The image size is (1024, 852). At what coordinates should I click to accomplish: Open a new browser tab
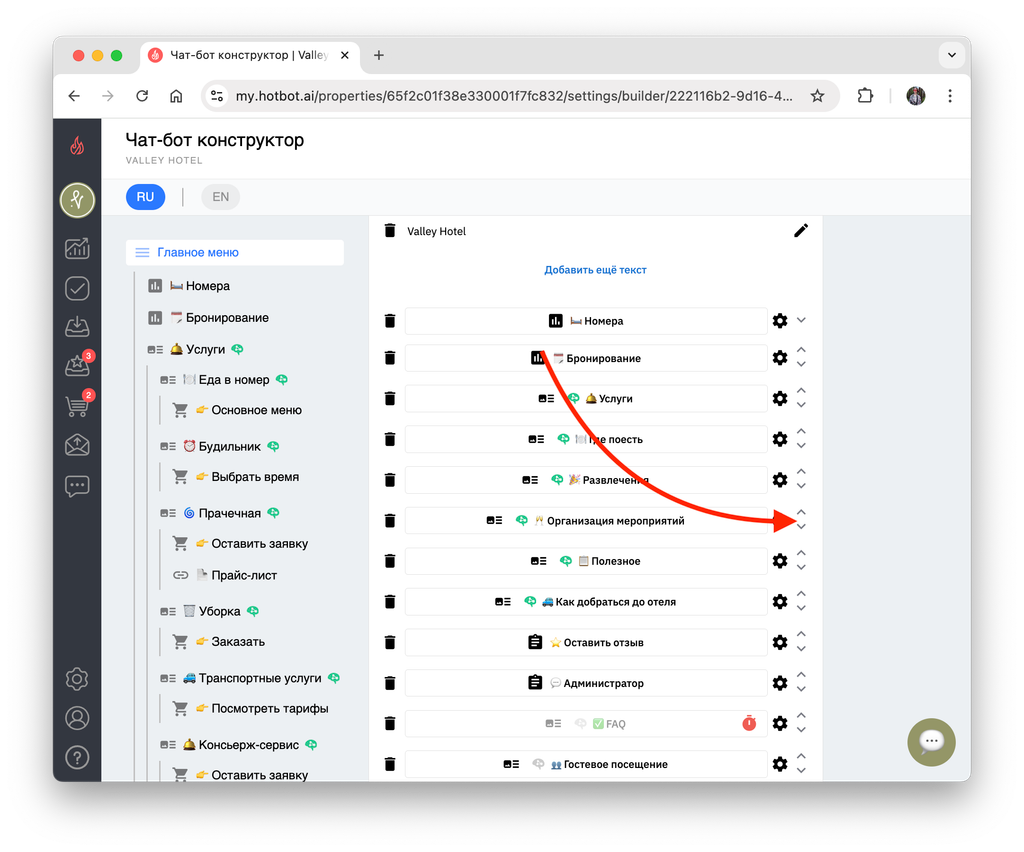coord(379,55)
